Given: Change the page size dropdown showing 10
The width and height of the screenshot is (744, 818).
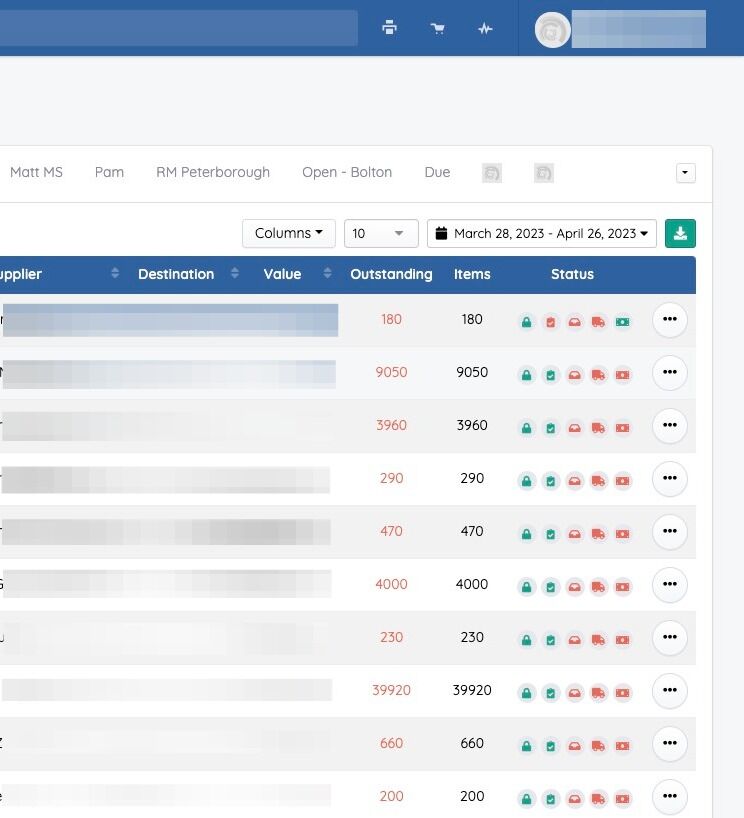Looking at the screenshot, I should pos(381,233).
